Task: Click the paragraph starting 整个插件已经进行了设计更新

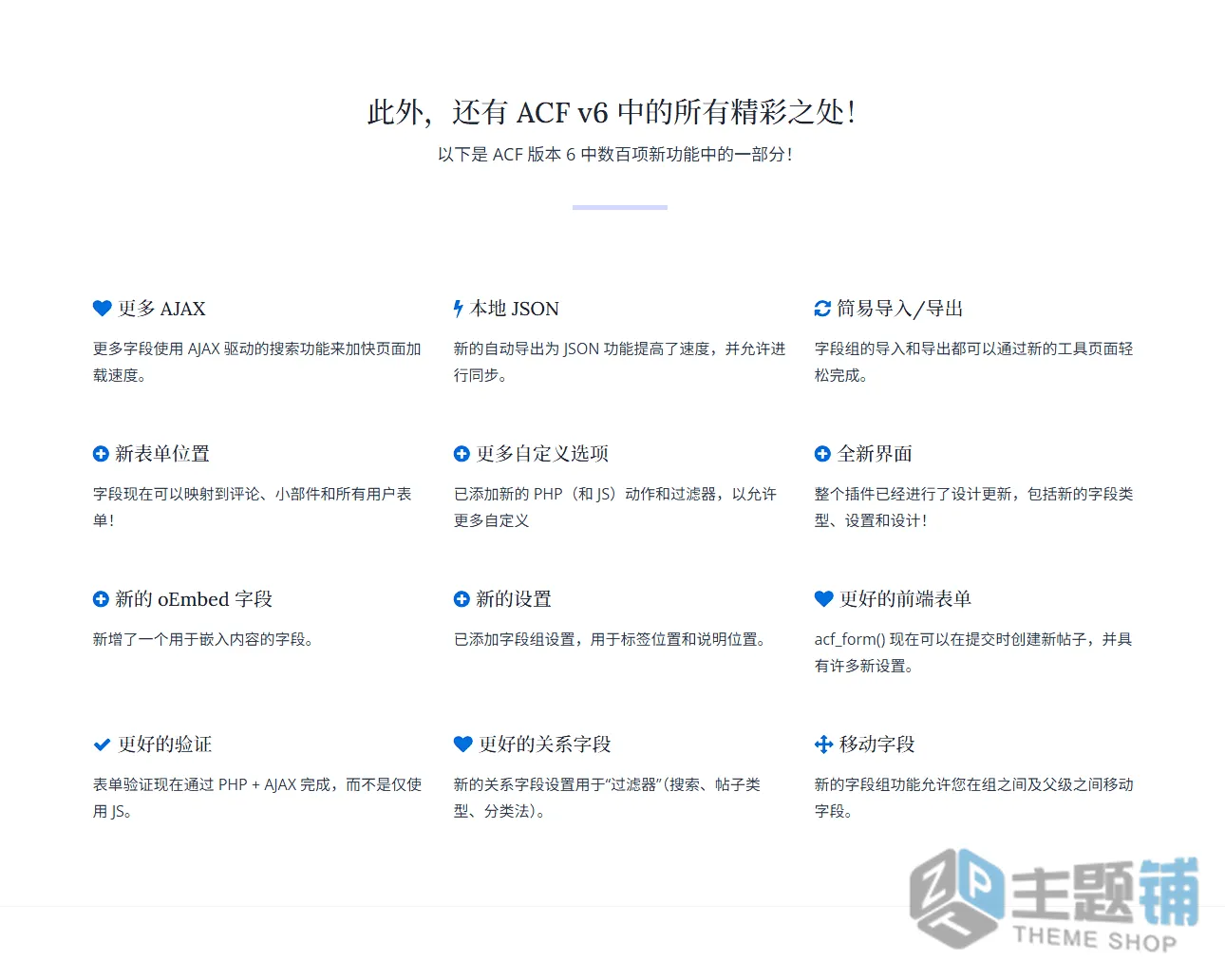Action: point(974,507)
